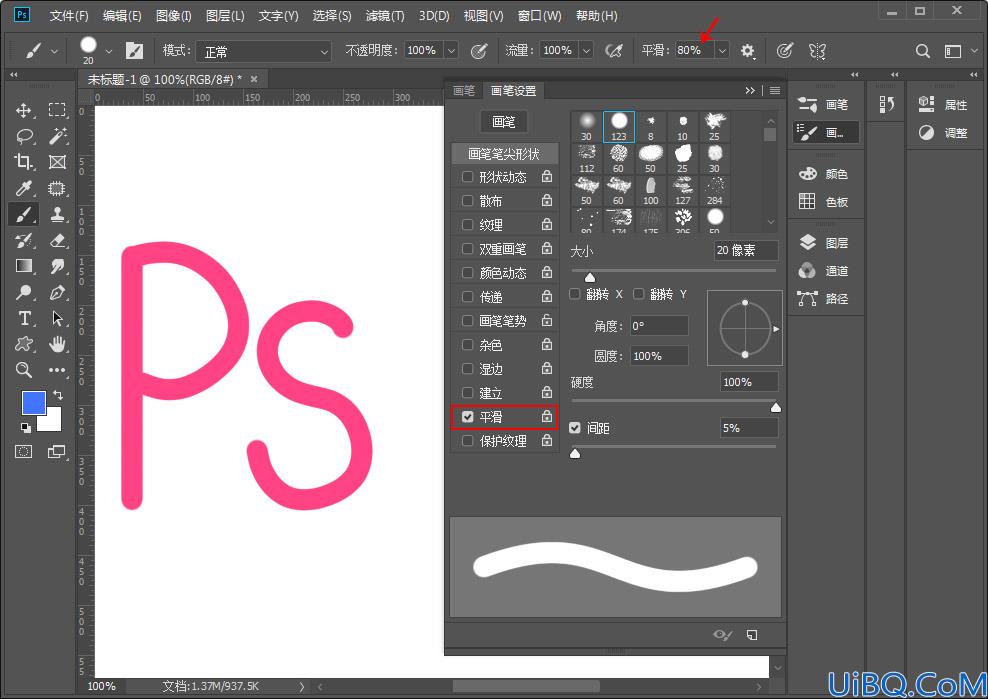Image resolution: width=988 pixels, height=699 pixels.
Task: Enable Color Dynamics (颜色动态) checkbox
Action: (468, 273)
